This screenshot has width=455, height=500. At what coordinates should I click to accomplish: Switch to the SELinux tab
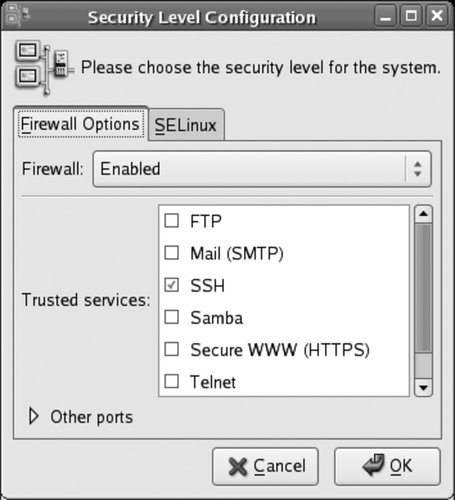(186, 125)
